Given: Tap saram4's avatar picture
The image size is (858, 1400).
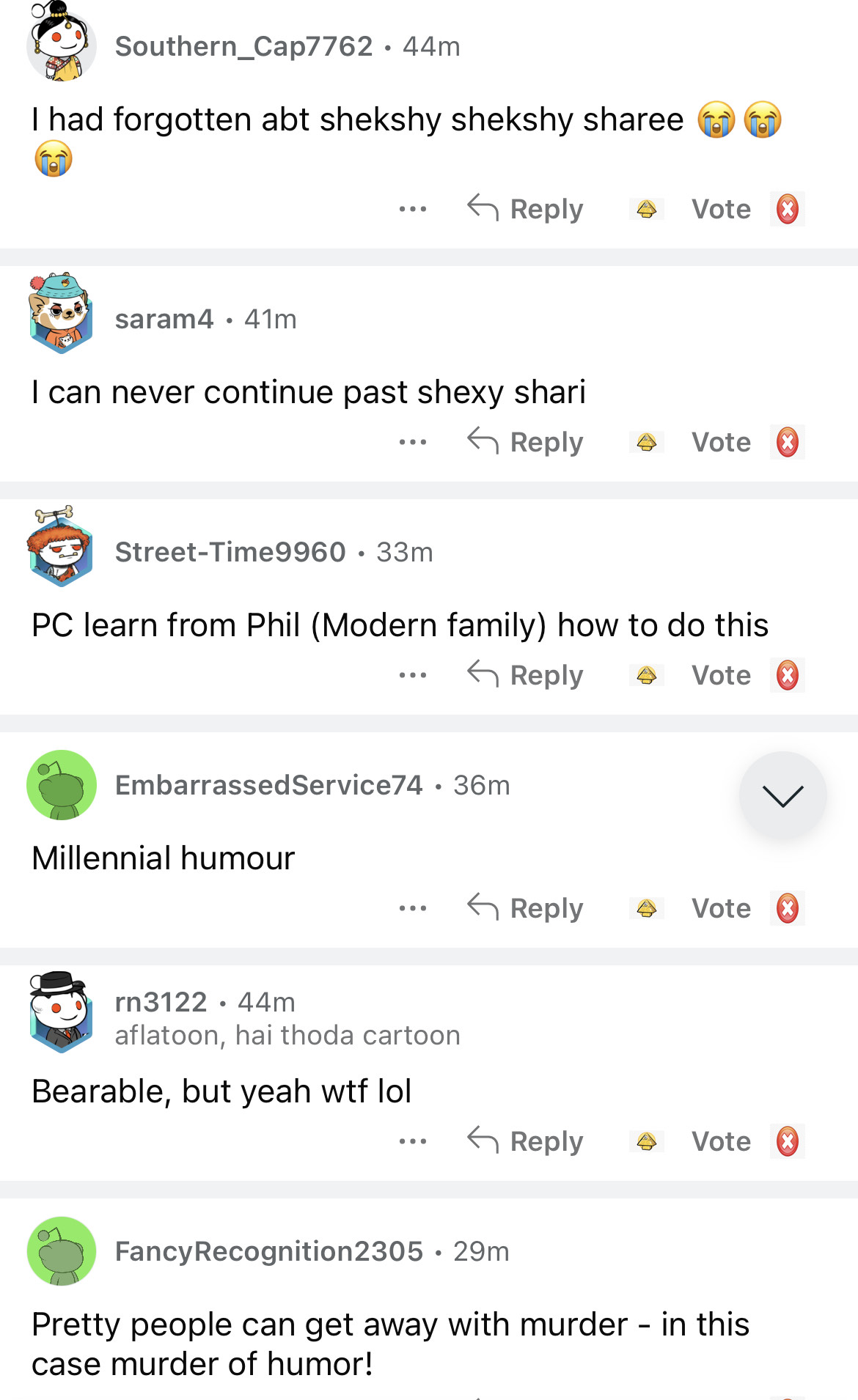Looking at the screenshot, I should [61, 315].
